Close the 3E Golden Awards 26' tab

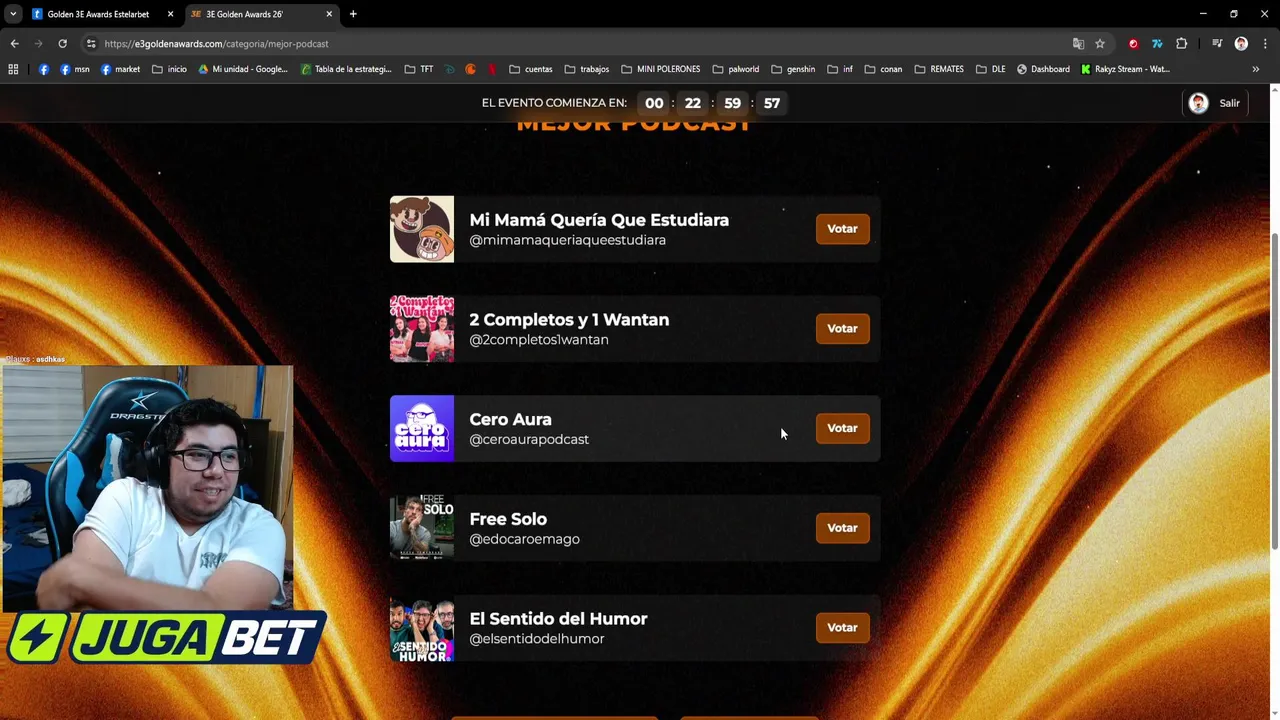click(329, 14)
